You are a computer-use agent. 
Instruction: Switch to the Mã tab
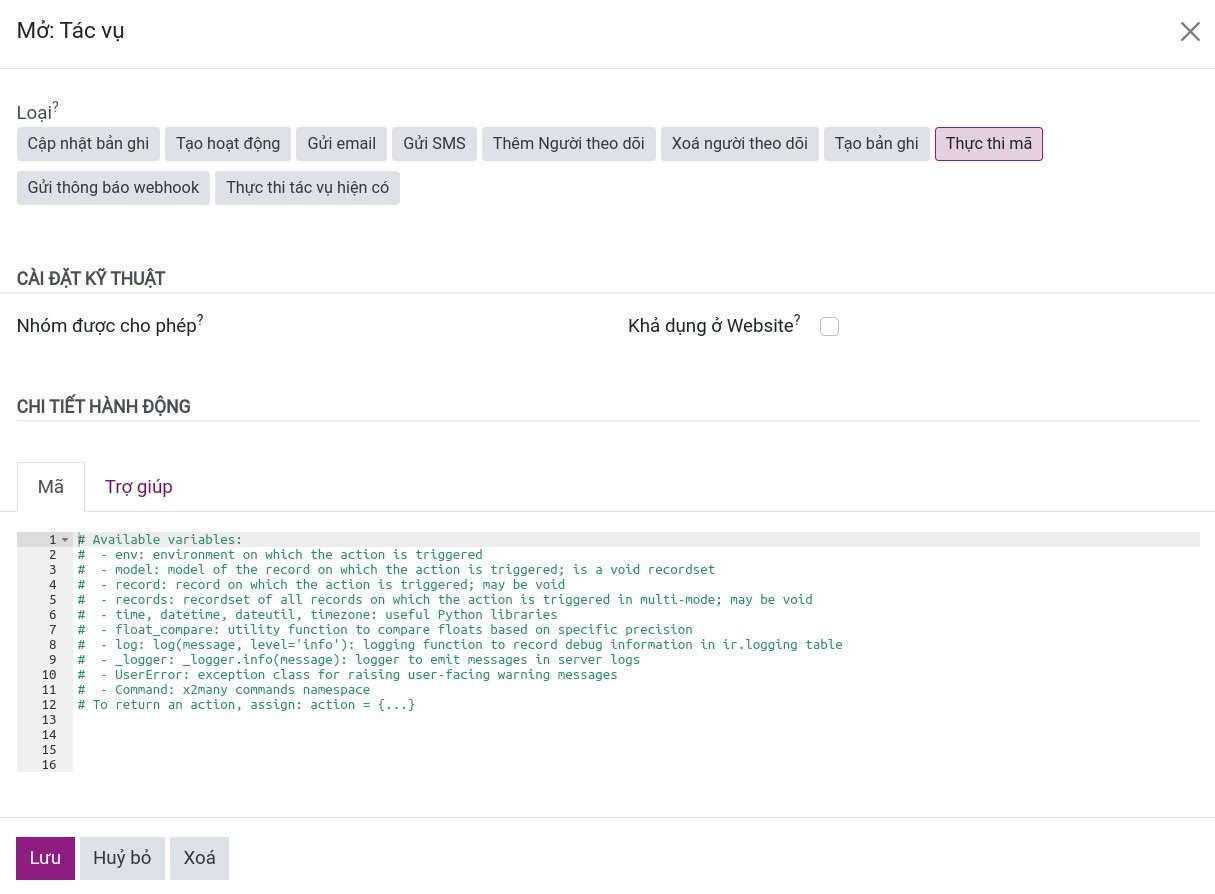click(51, 487)
